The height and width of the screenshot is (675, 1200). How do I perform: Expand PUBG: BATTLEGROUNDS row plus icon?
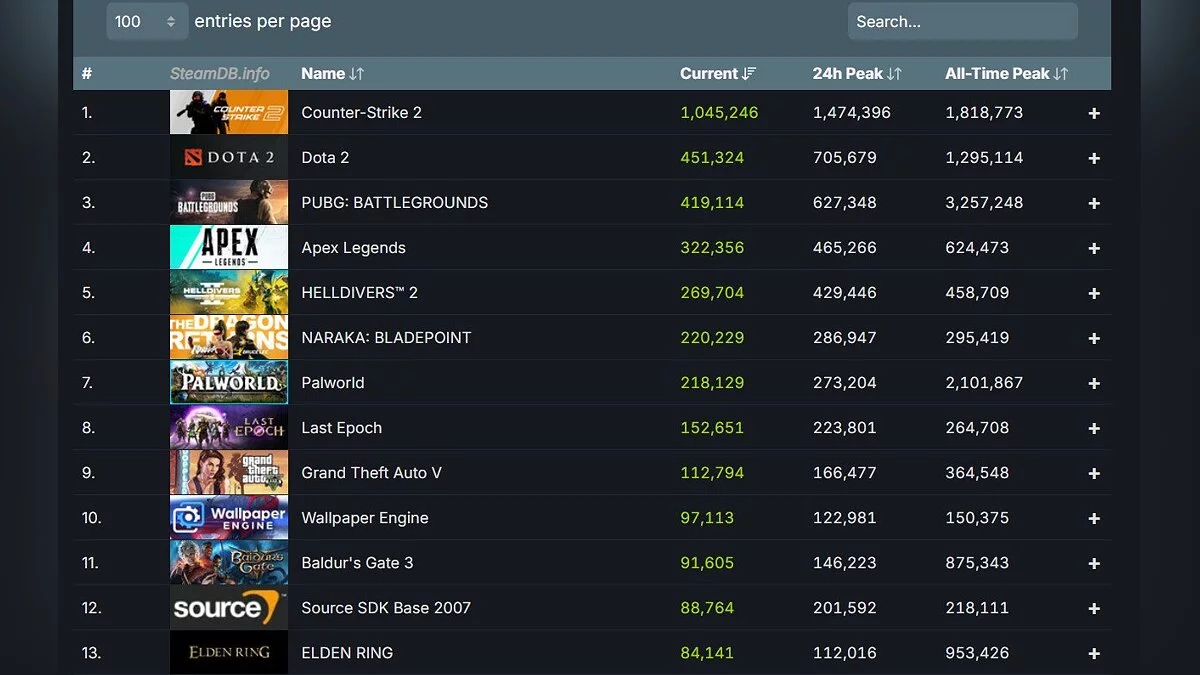[x=1094, y=203]
